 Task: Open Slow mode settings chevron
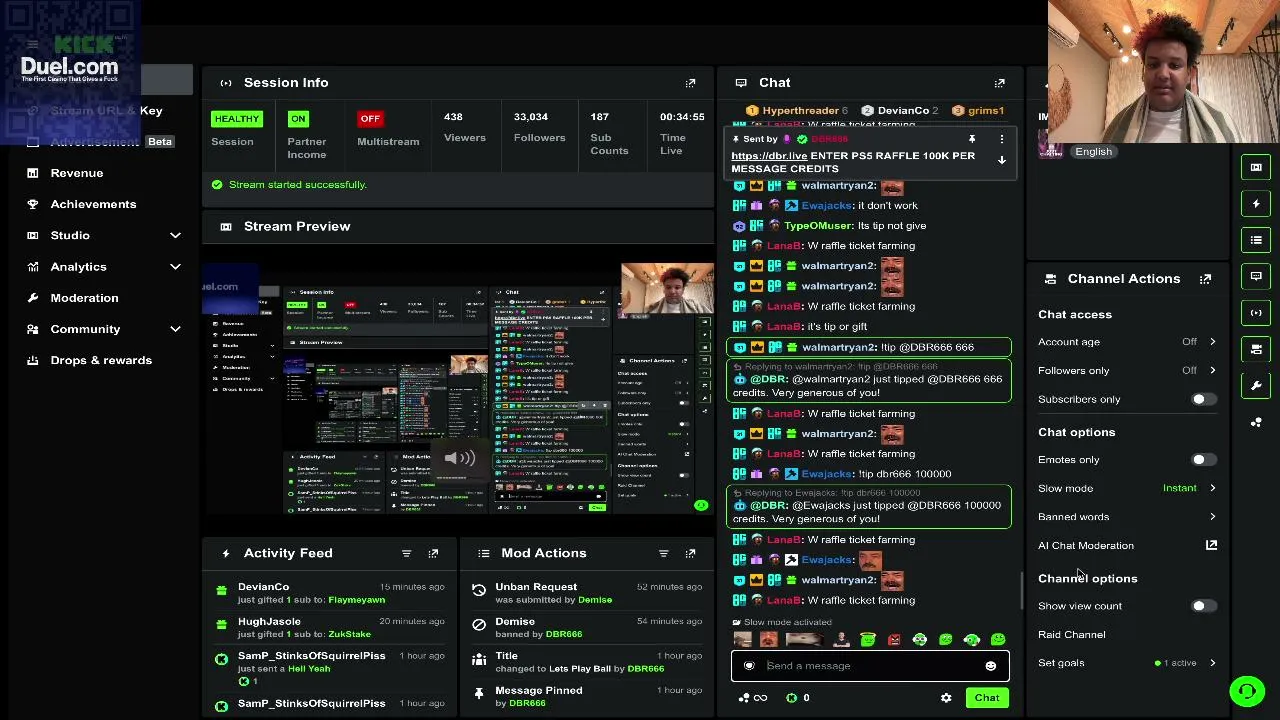(x=1212, y=488)
